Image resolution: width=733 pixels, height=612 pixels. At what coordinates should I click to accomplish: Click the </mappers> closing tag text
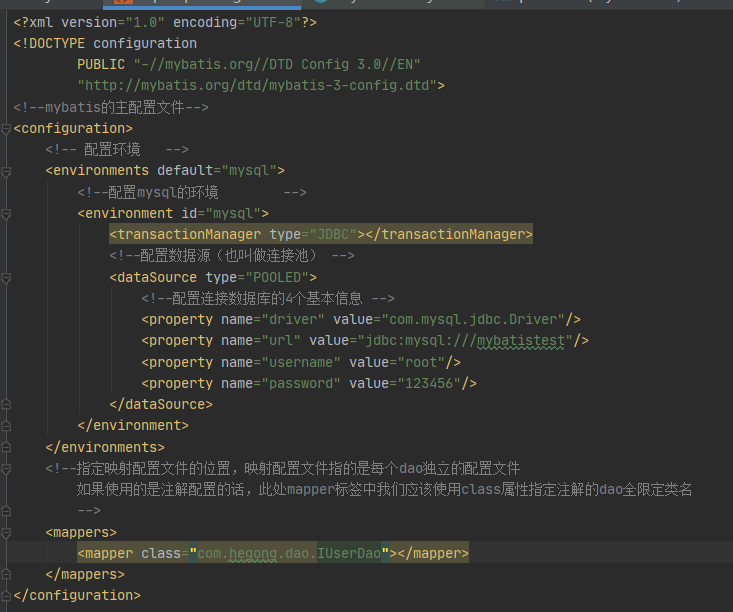[x=85, y=575]
